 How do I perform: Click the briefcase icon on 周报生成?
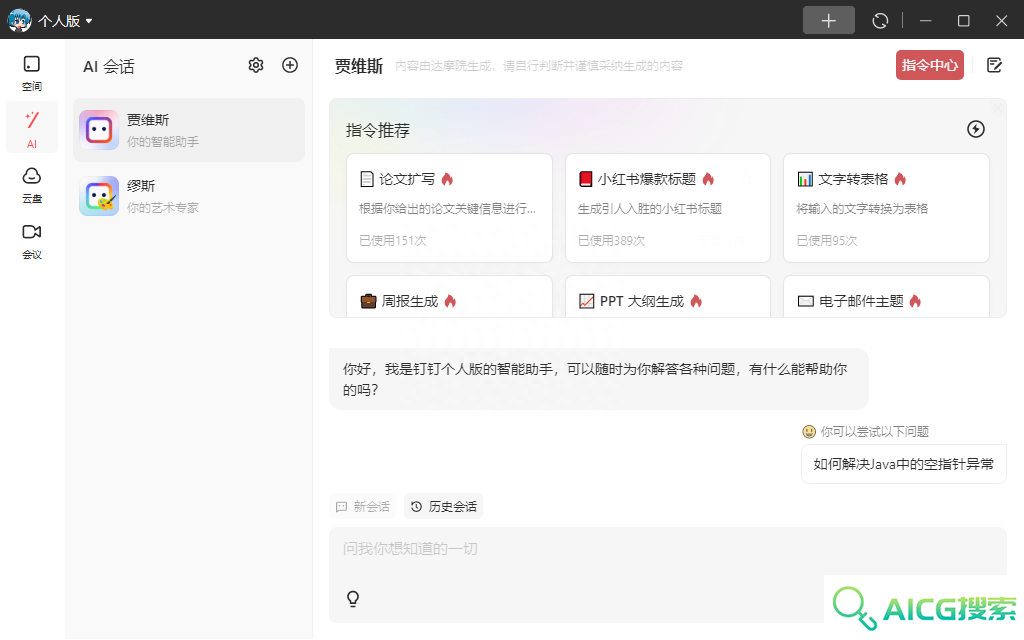[x=368, y=301]
